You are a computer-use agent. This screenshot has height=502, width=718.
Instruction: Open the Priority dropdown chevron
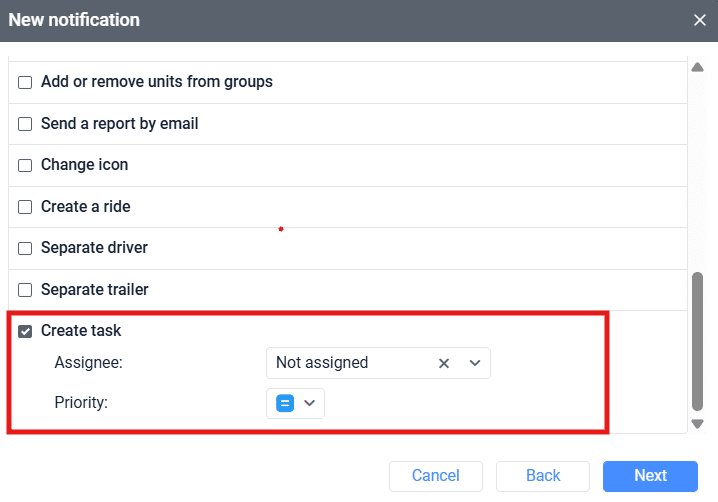pyautogui.click(x=310, y=403)
